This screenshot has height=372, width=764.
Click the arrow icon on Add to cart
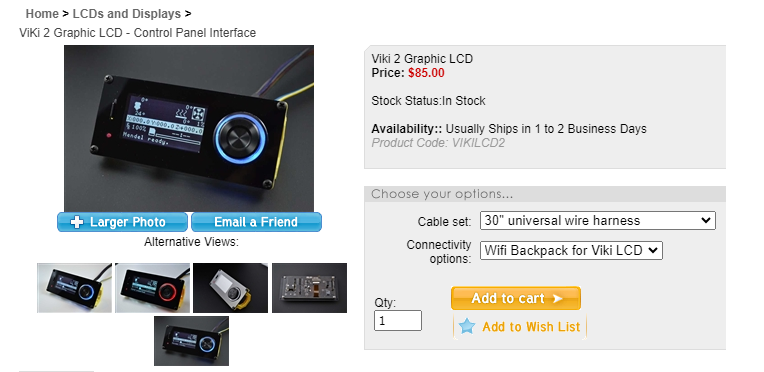pyautogui.click(x=557, y=298)
